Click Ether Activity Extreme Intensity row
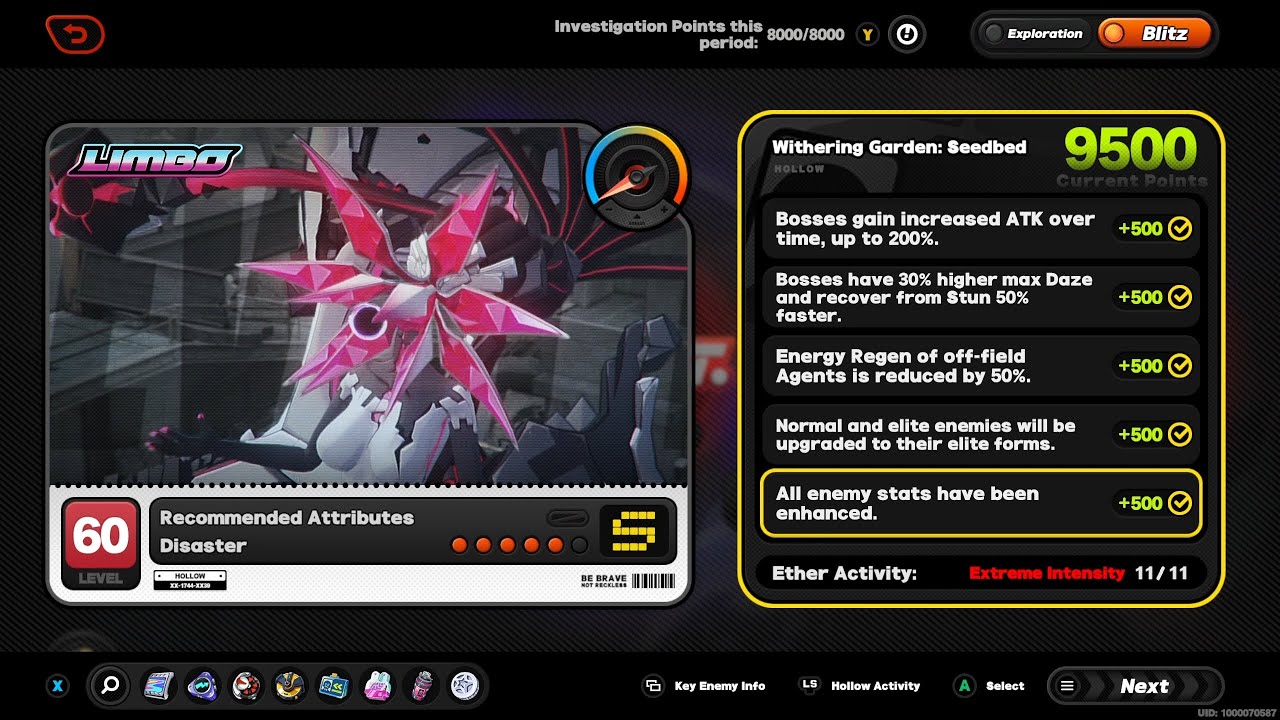 click(x=980, y=574)
